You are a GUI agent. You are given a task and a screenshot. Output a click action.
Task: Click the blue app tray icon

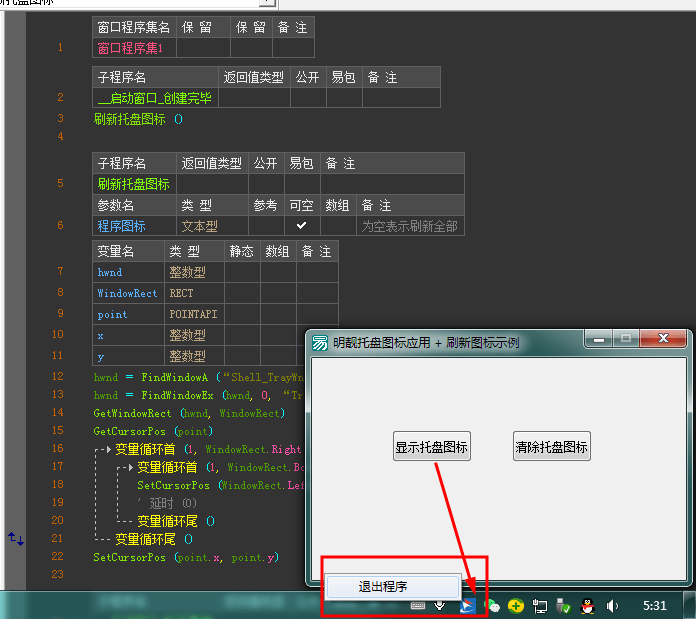(467, 605)
